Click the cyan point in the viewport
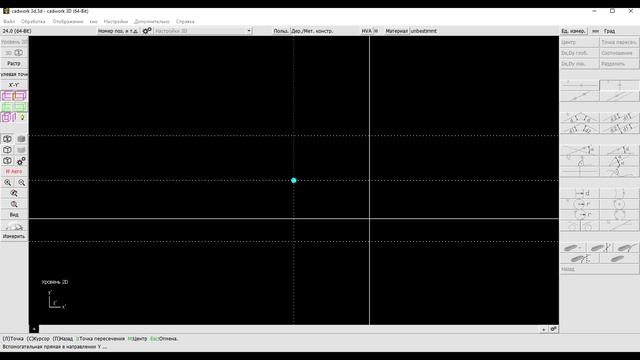640x360 pixels. 293,180
